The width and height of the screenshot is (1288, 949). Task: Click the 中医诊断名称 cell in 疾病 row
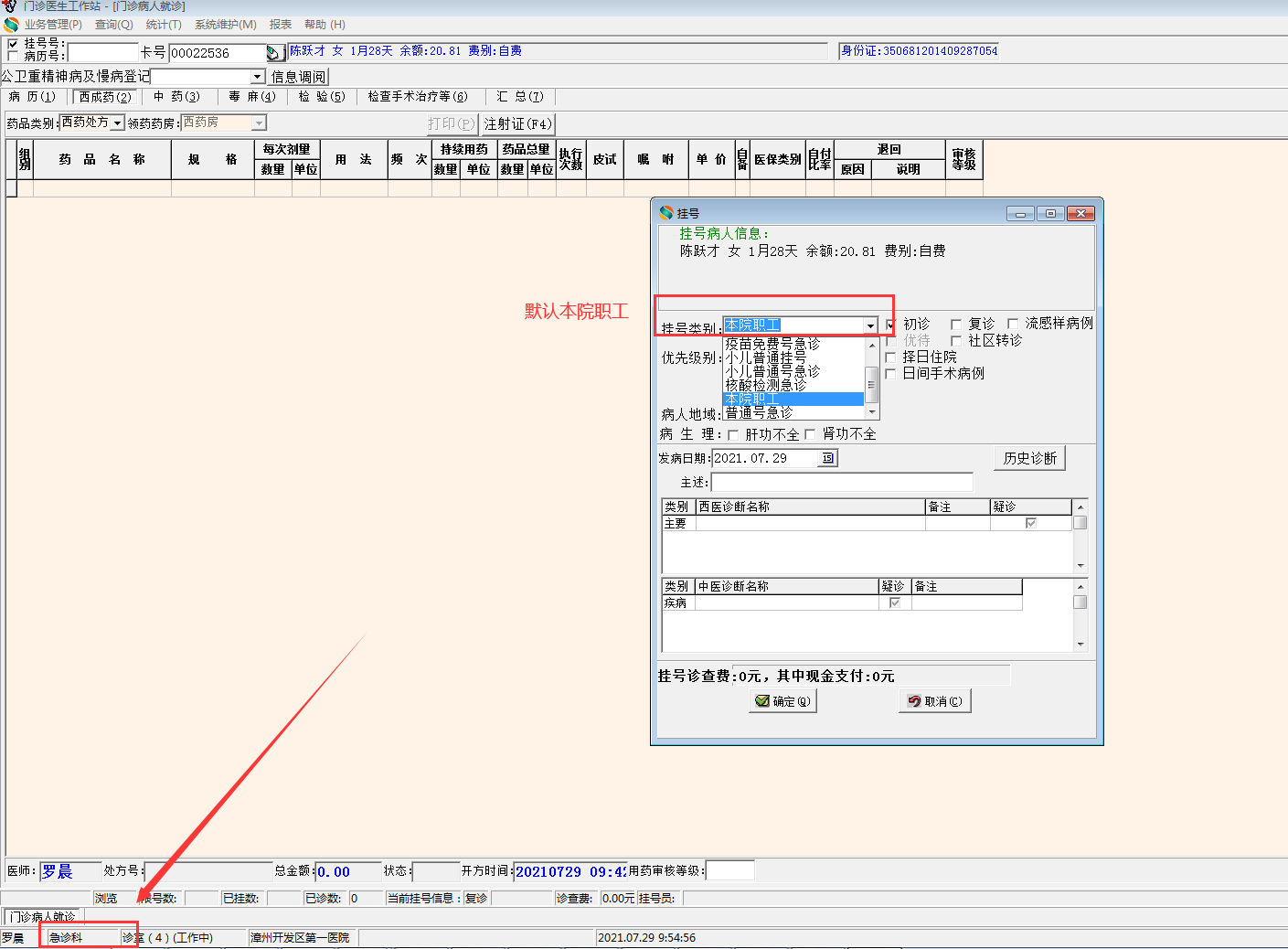tap(787, 602)
